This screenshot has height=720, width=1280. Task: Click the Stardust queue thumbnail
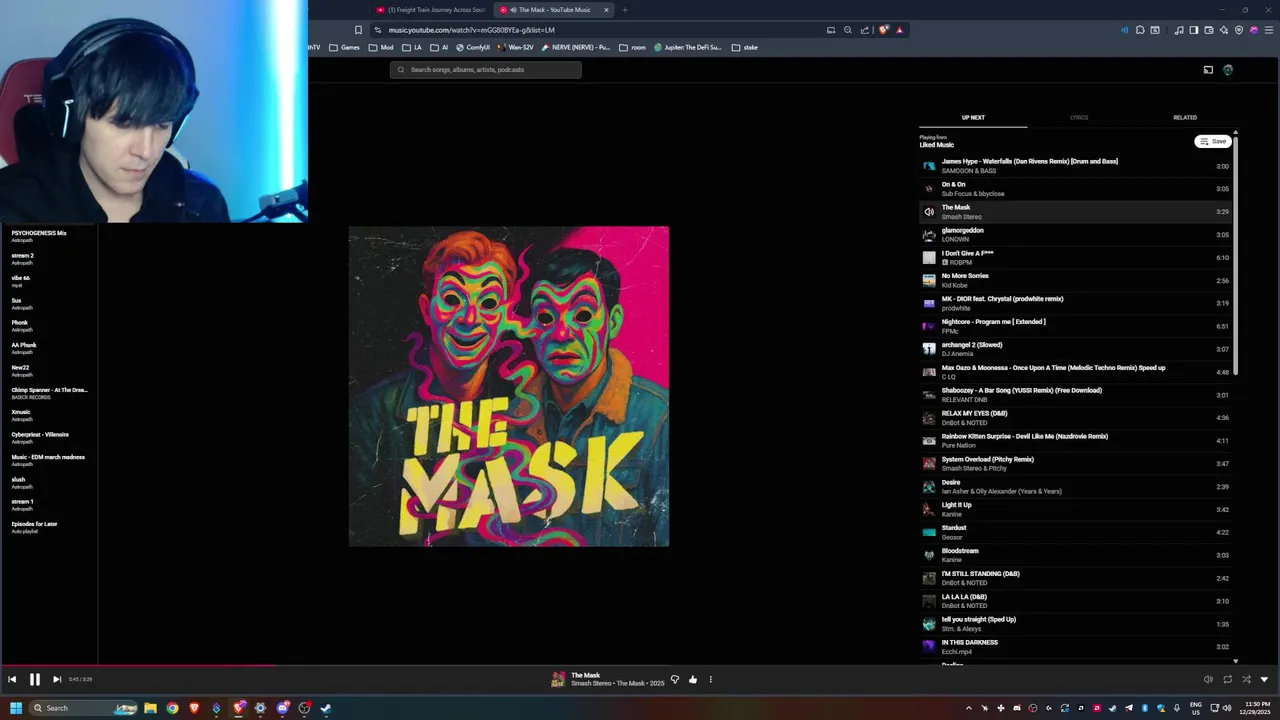point(929,532)
